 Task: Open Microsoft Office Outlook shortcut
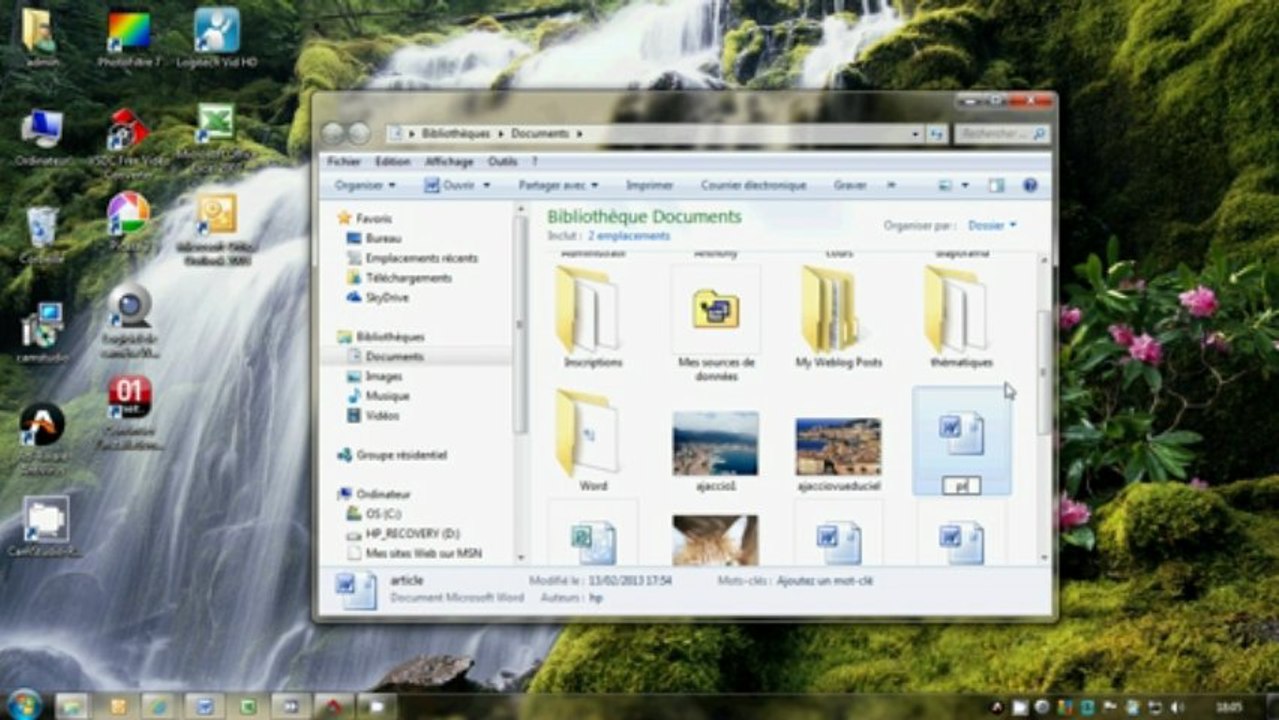215,230
